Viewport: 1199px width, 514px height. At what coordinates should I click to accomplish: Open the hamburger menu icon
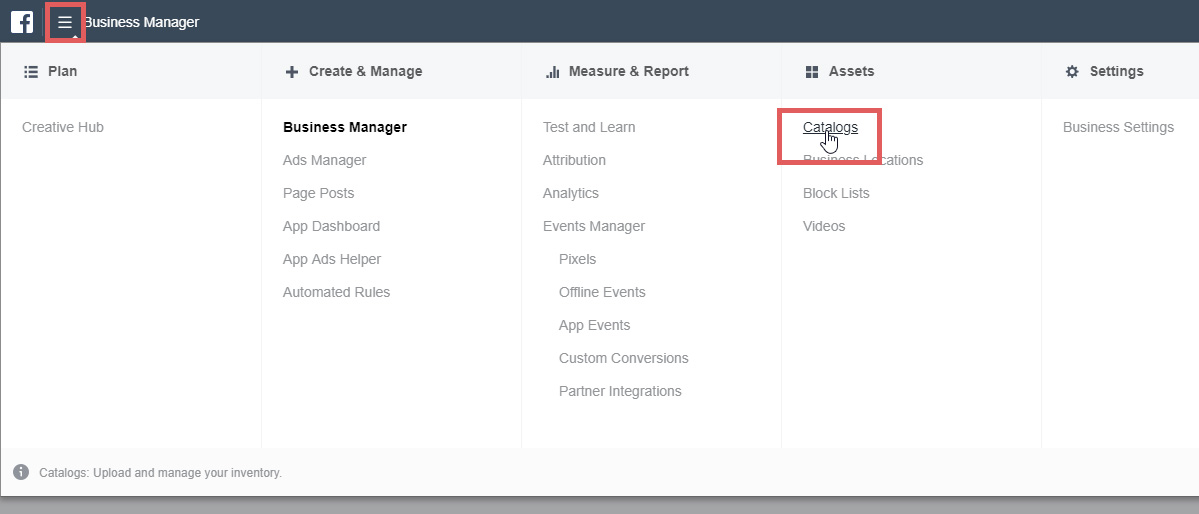tap(65, 22)
